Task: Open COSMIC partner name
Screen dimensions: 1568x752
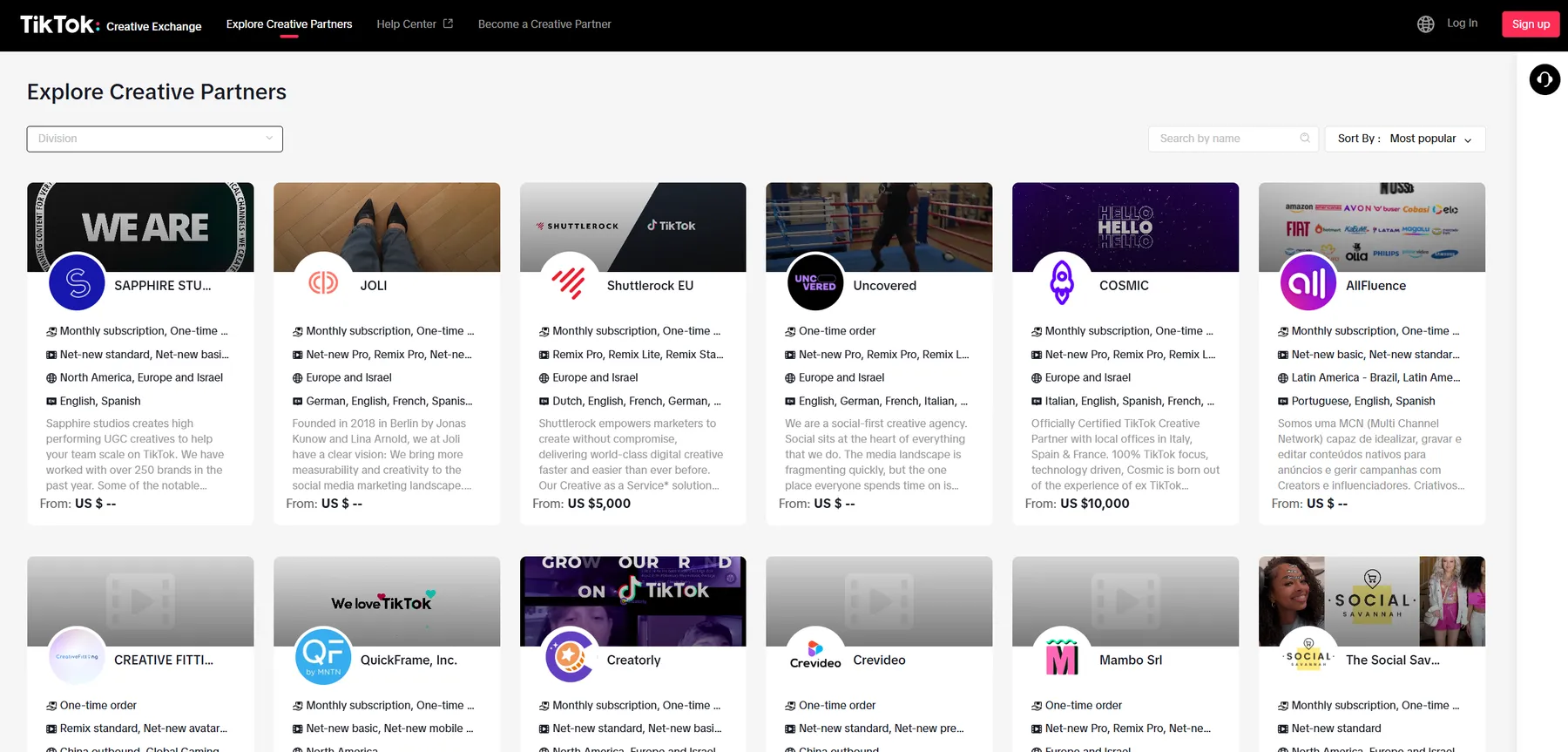Action: pyautogui.click(x=1124, y=286)
